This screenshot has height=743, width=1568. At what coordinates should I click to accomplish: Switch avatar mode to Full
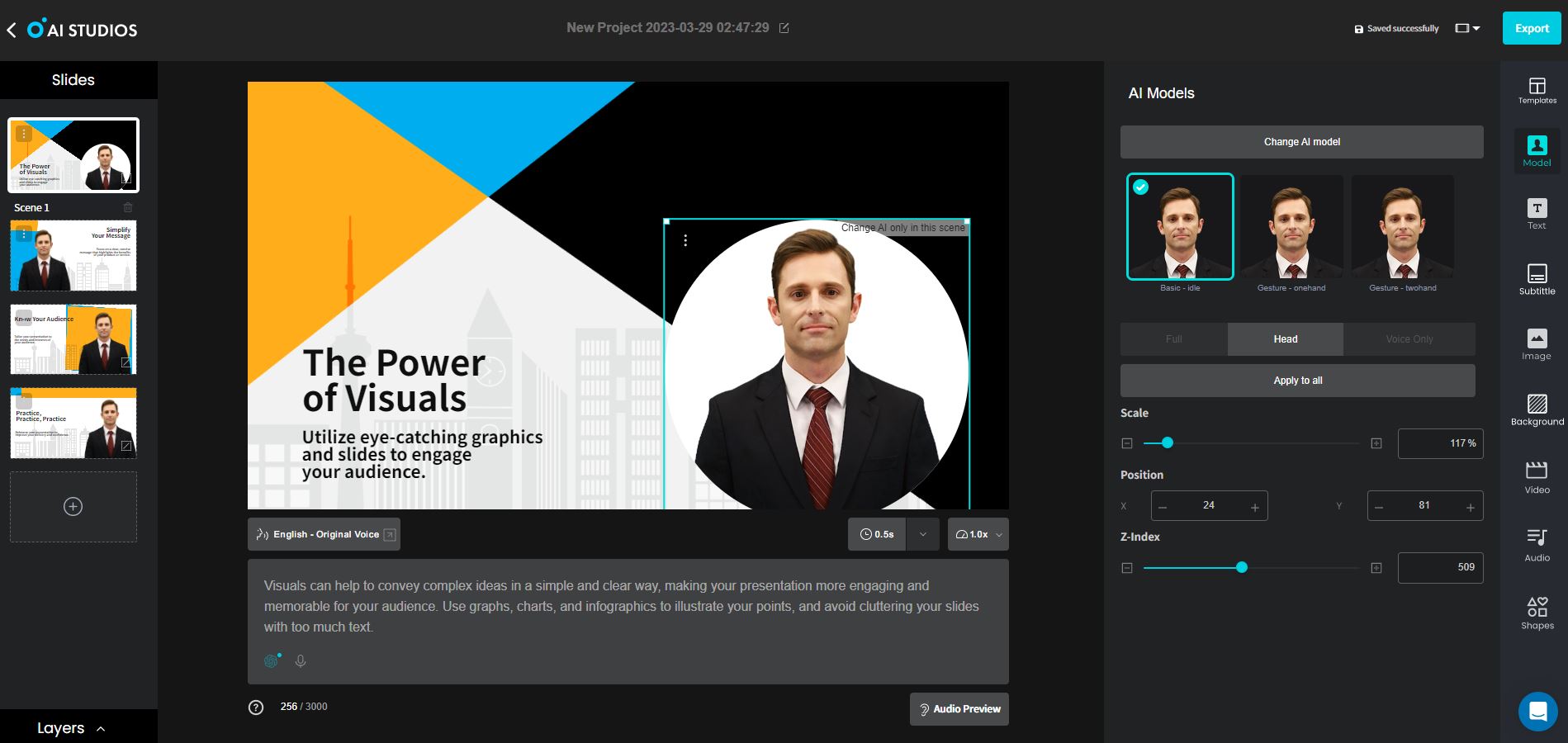pos(1172,338)
